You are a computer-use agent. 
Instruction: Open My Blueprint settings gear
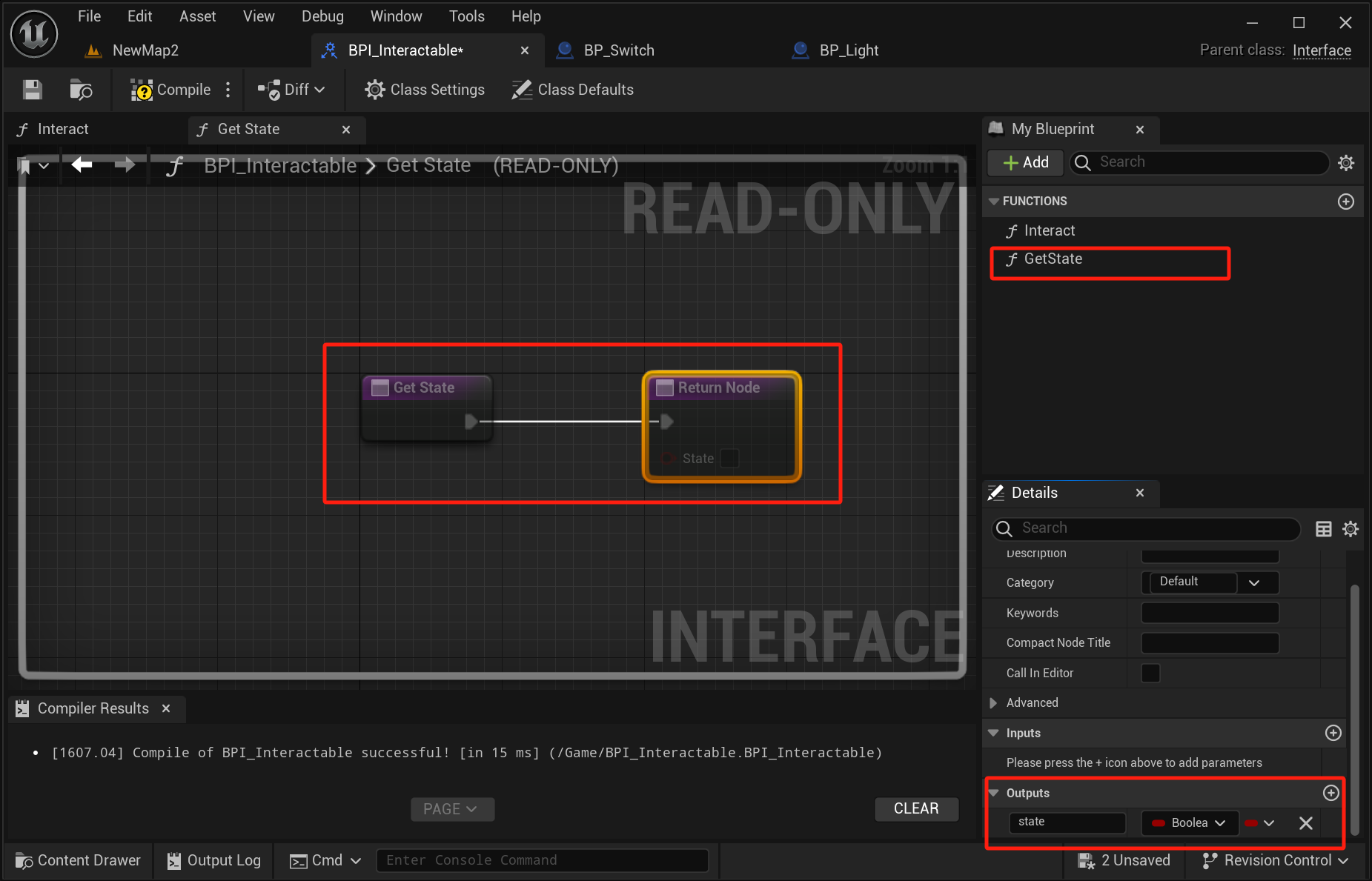pos(1346,162)
